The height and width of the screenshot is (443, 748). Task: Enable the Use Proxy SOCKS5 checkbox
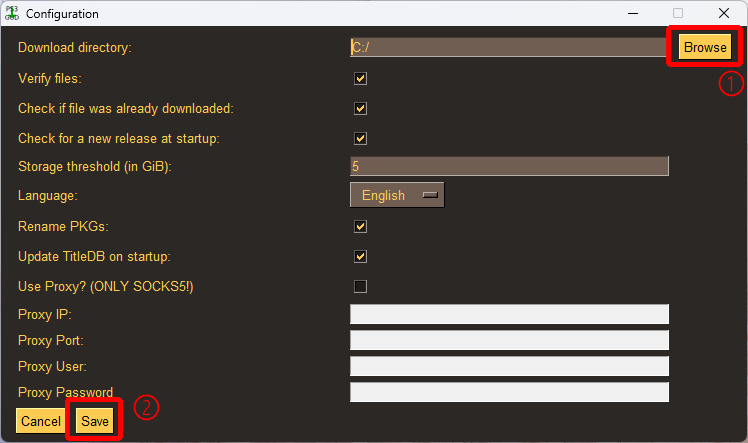coord(360,286)
